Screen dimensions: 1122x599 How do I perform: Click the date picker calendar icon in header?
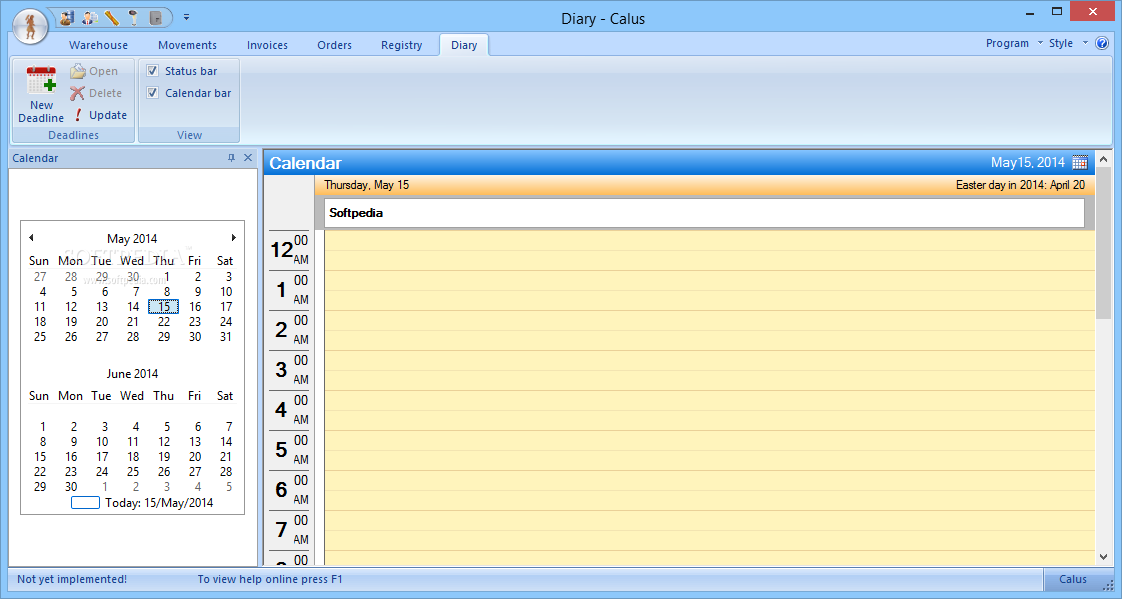[x=1080, y=162]
